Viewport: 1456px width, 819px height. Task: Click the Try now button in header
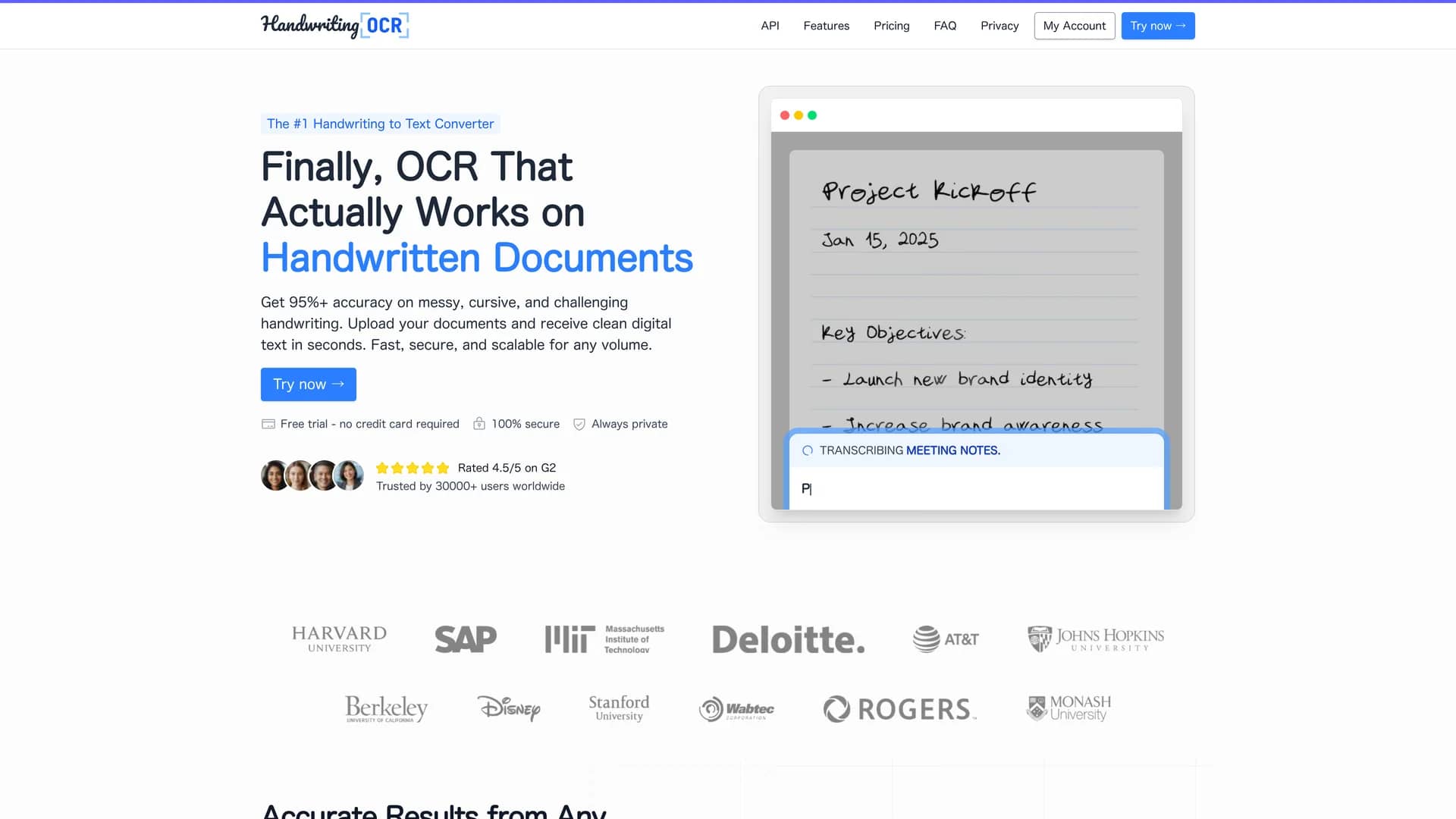coord(1158,26)
